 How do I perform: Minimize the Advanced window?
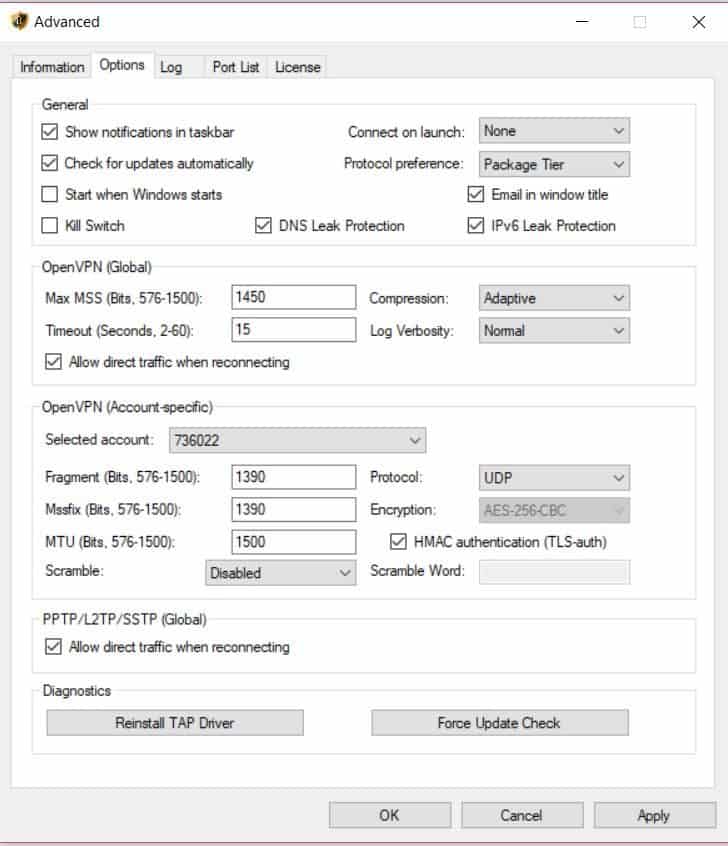(x=582, y=22)
